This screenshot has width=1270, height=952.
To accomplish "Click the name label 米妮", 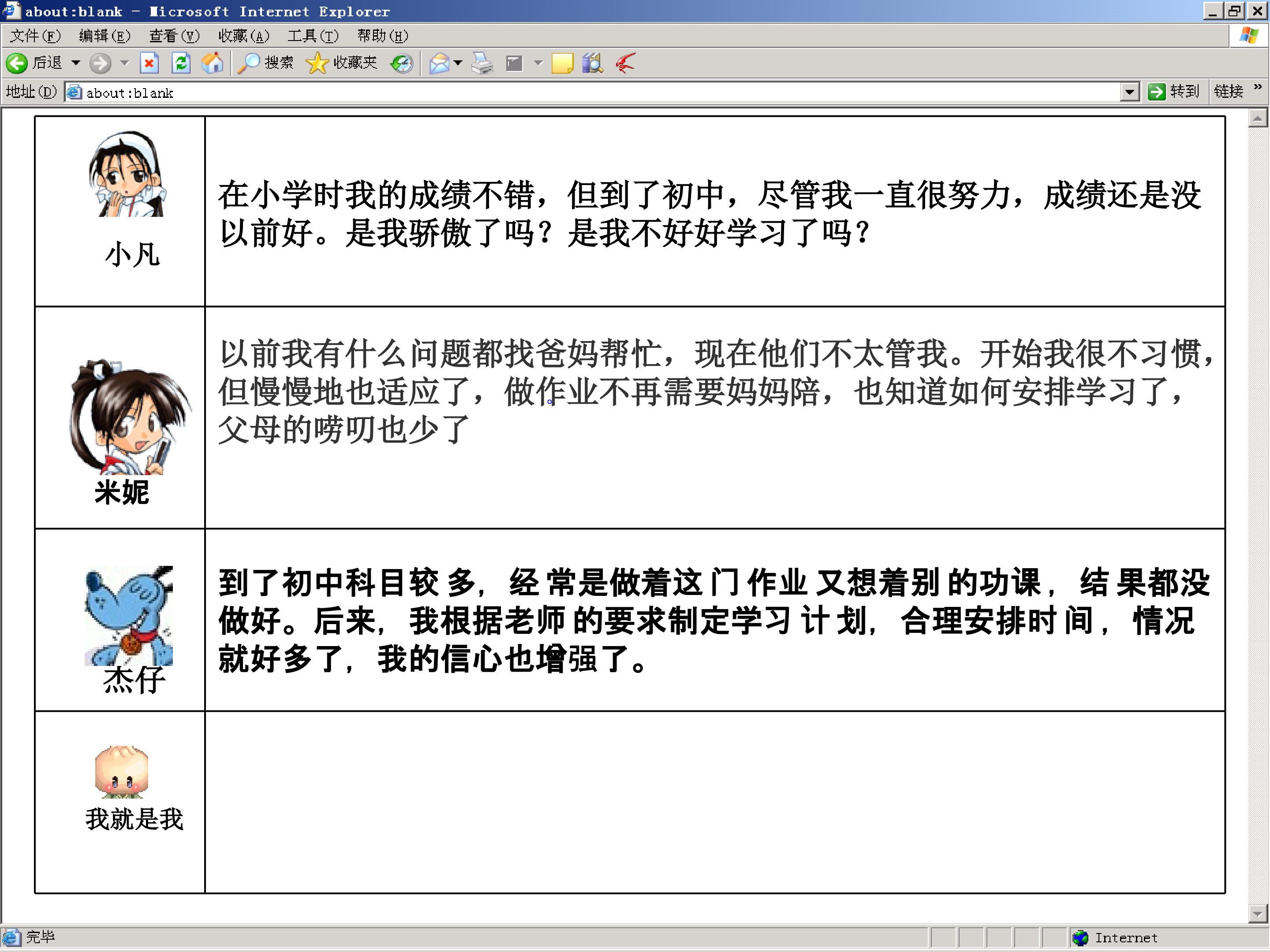I will click(x=122, y=492).
